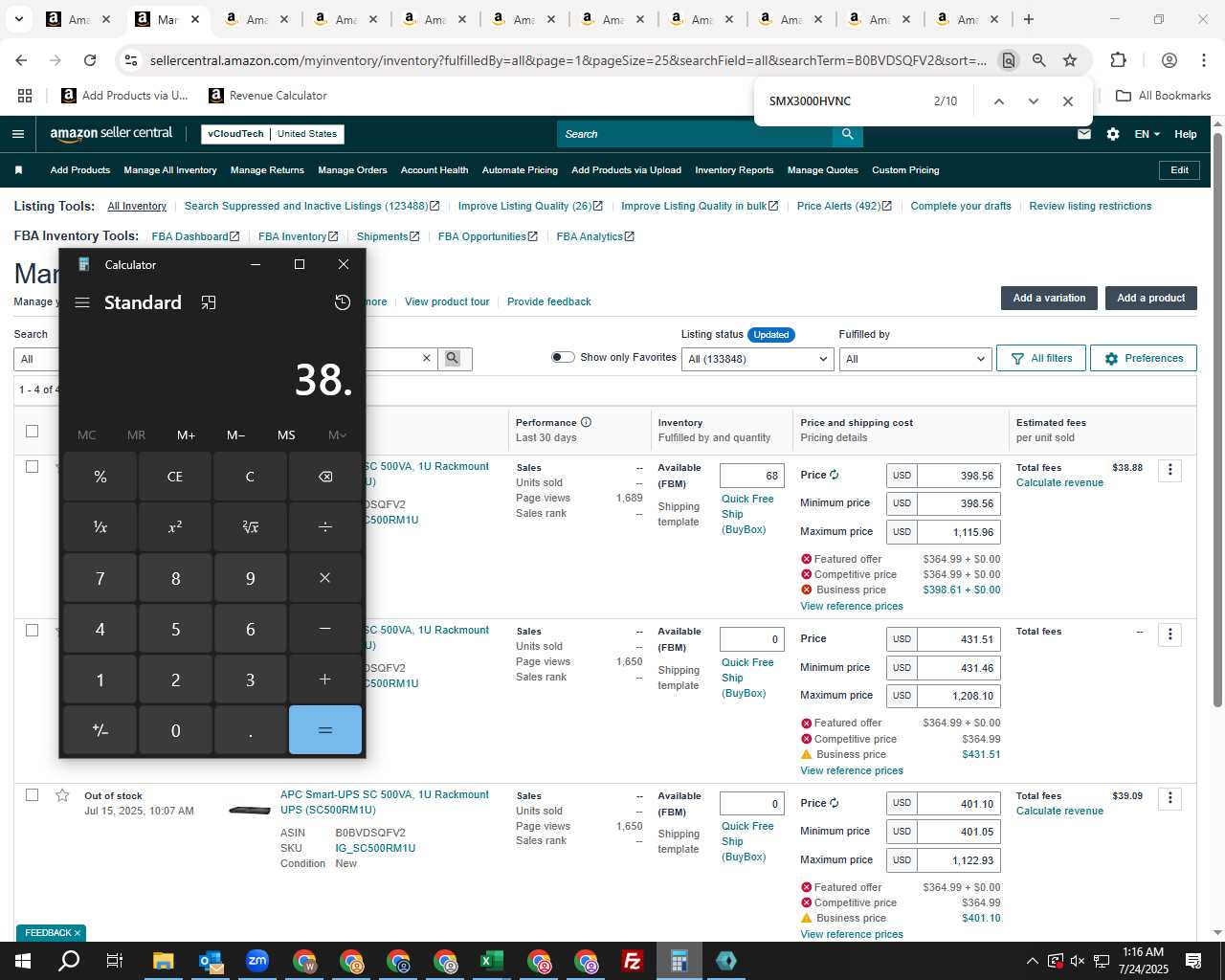Select checkbox for the 398.56 priced listing
The height and width of the screenshot is (980, 1225).
click(x=32, y=466)
